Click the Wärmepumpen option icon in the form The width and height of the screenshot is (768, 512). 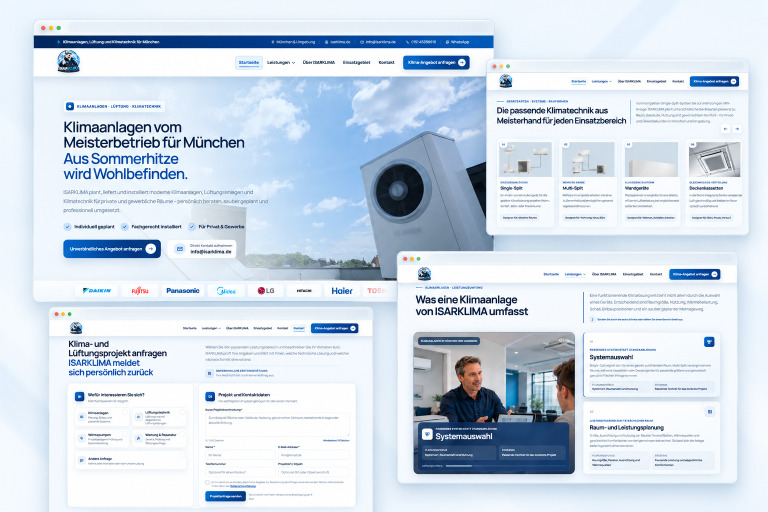[81, 438]
